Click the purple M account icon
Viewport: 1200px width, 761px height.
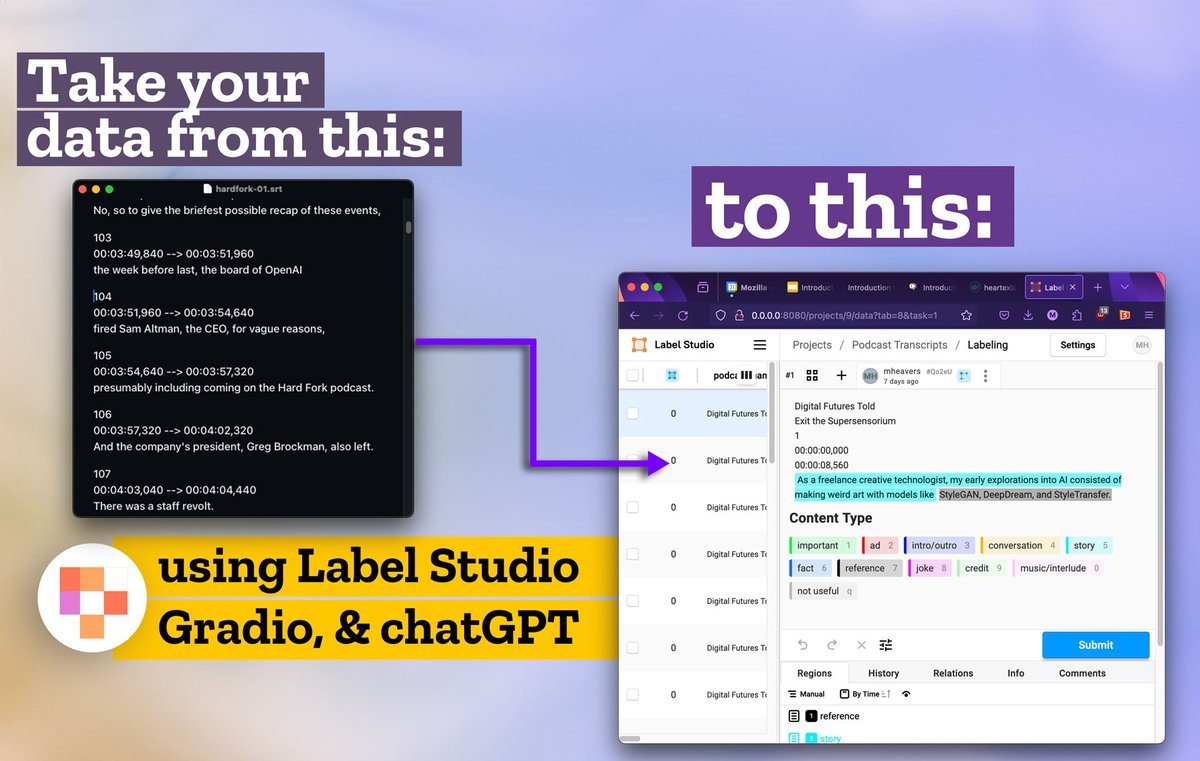[1052, 315]
